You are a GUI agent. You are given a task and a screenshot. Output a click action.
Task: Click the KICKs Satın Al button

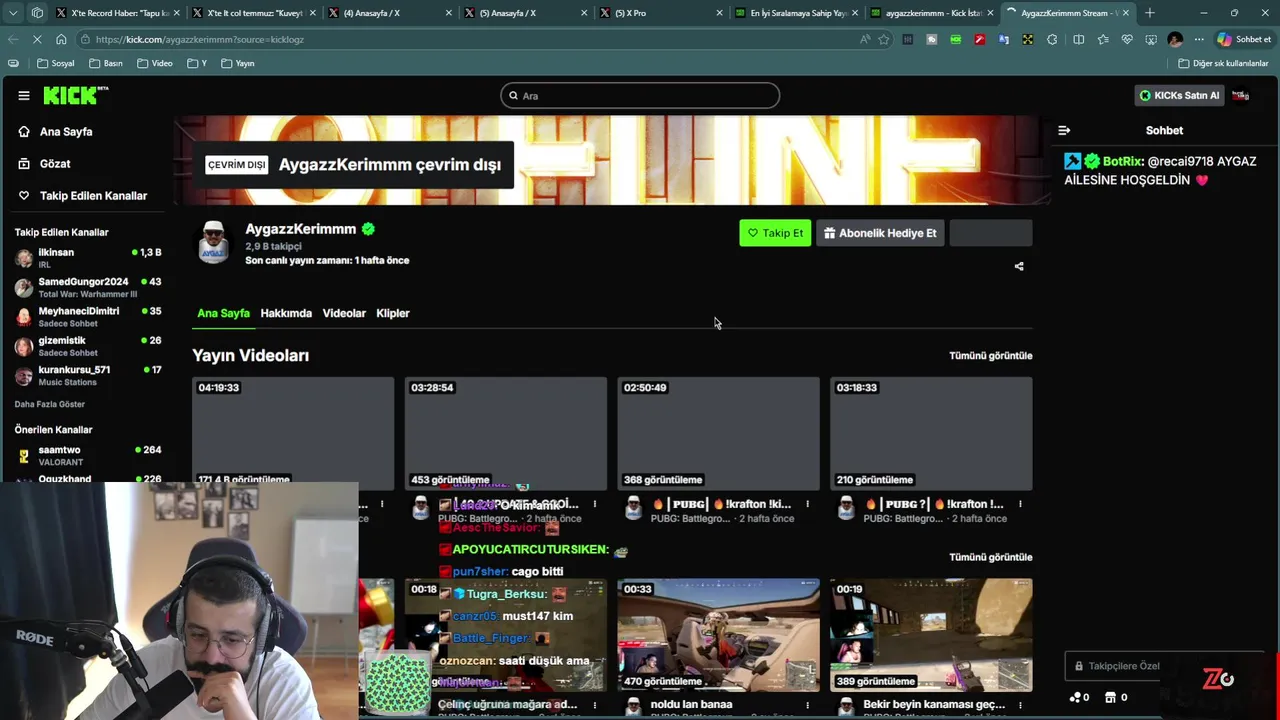coord(1180,96)
